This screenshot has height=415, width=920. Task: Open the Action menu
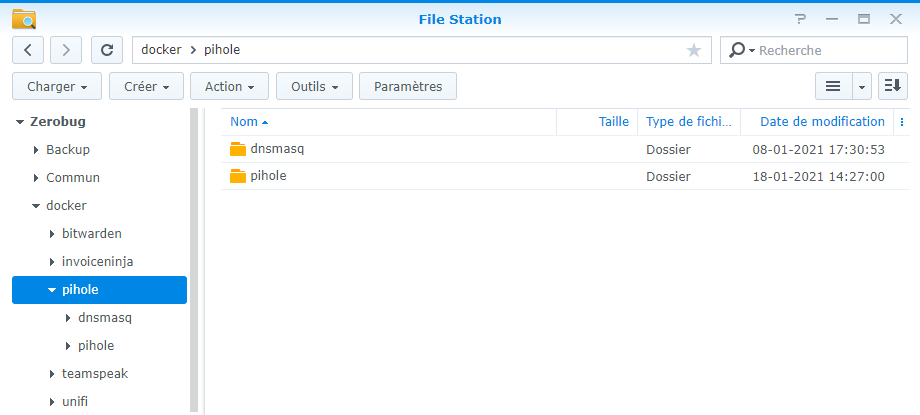tap(229, 87)
